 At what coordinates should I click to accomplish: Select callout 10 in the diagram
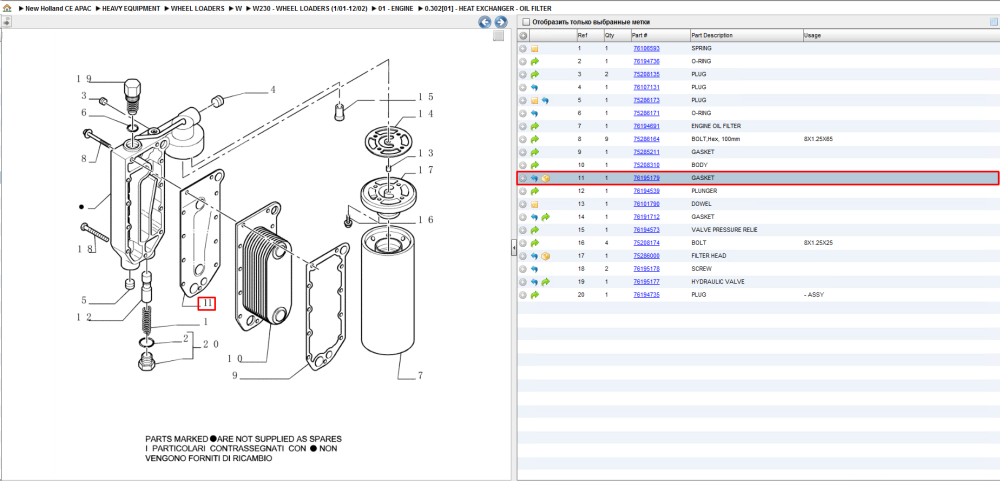235,359
